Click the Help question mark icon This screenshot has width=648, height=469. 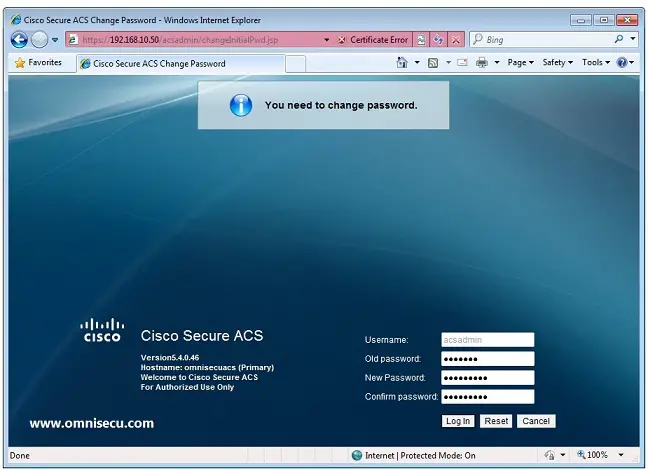point(622,62)
